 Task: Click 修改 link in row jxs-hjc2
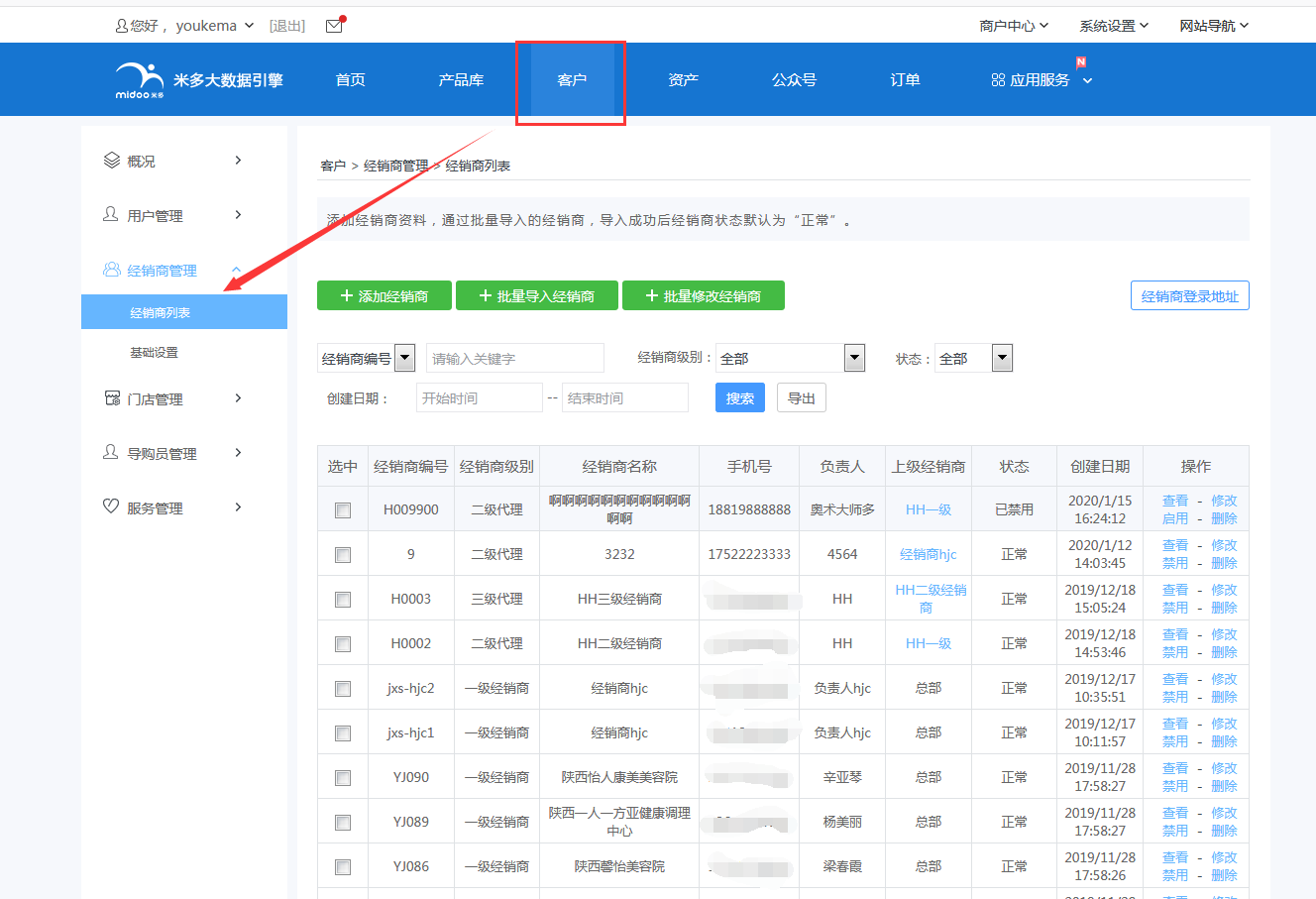(x=1224, y=679)
